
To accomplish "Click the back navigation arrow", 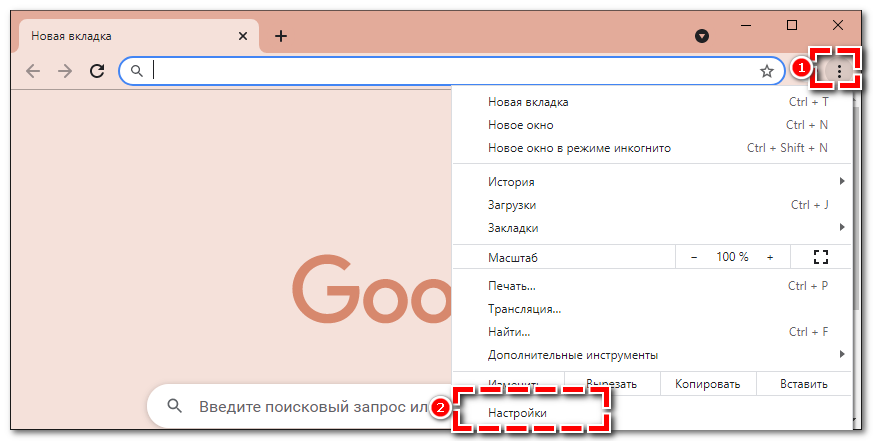I will coord(33,71).
